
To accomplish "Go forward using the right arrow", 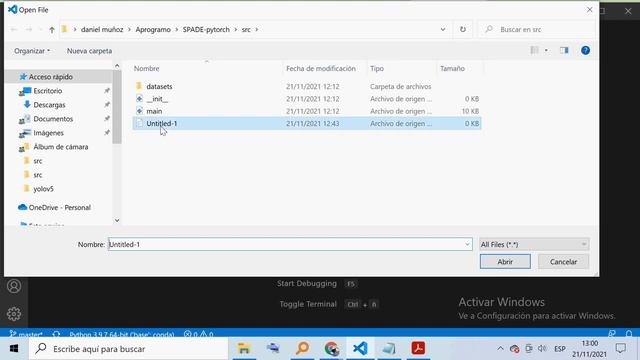I will pyautogui.click(x=29, y=29).
